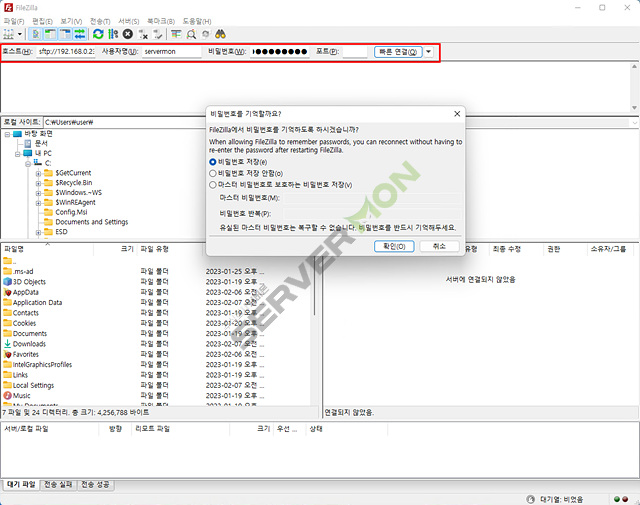Open the 북마크(B) menu
640x505 pixels.
161,21
